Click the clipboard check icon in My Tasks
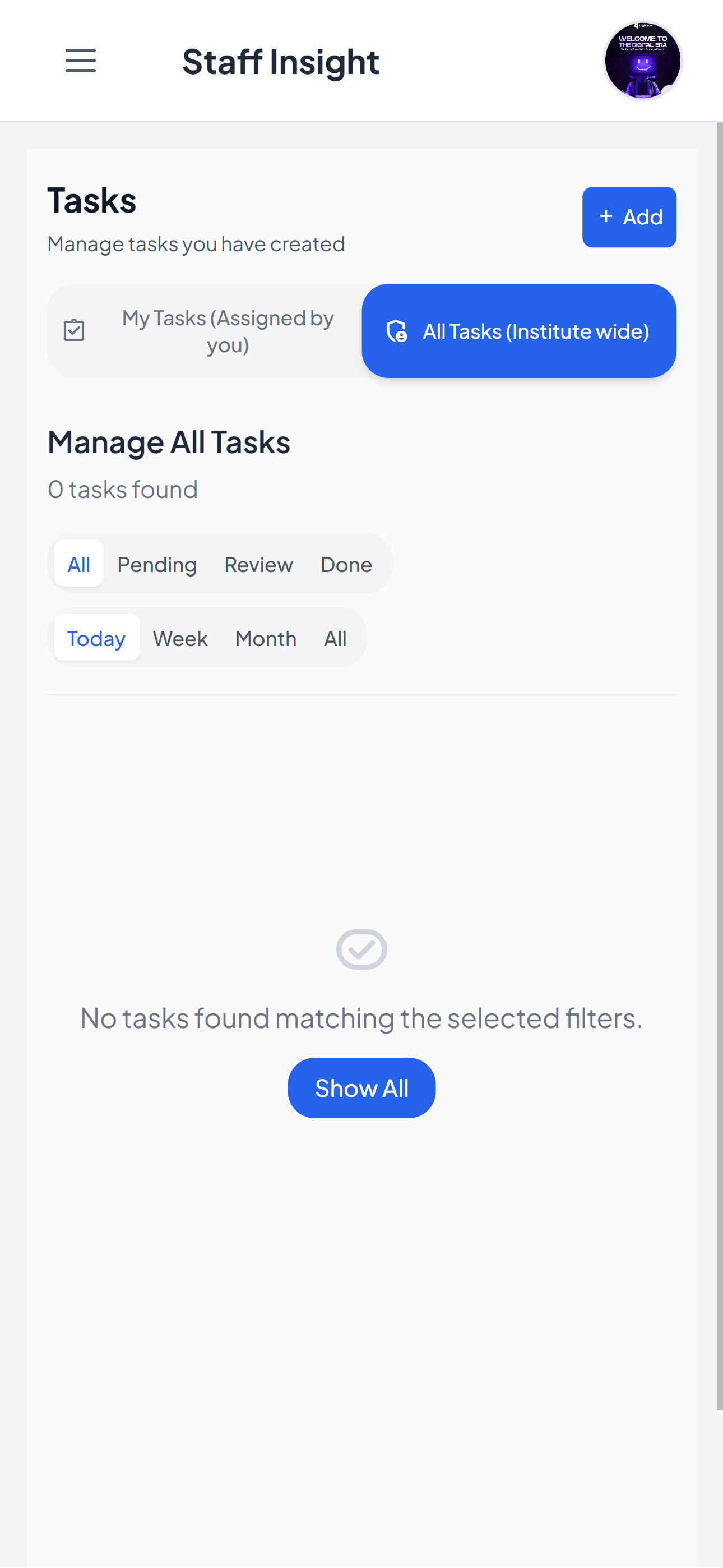This screenshot has height=1568, width=723. (74, 330)
